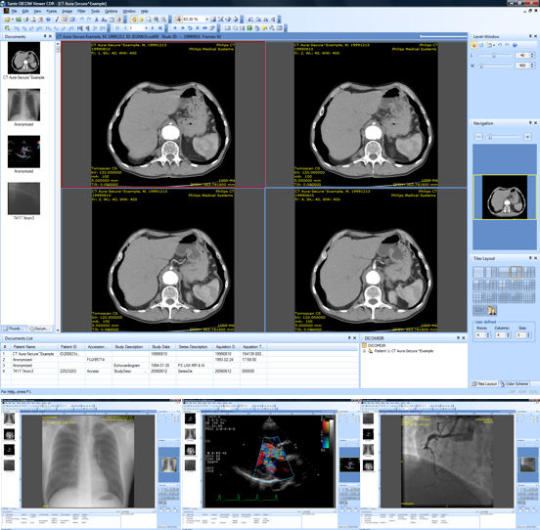This screenshot has height=530, width=540.
Task: Close the Documents List panel
Action: coord(355,338)
